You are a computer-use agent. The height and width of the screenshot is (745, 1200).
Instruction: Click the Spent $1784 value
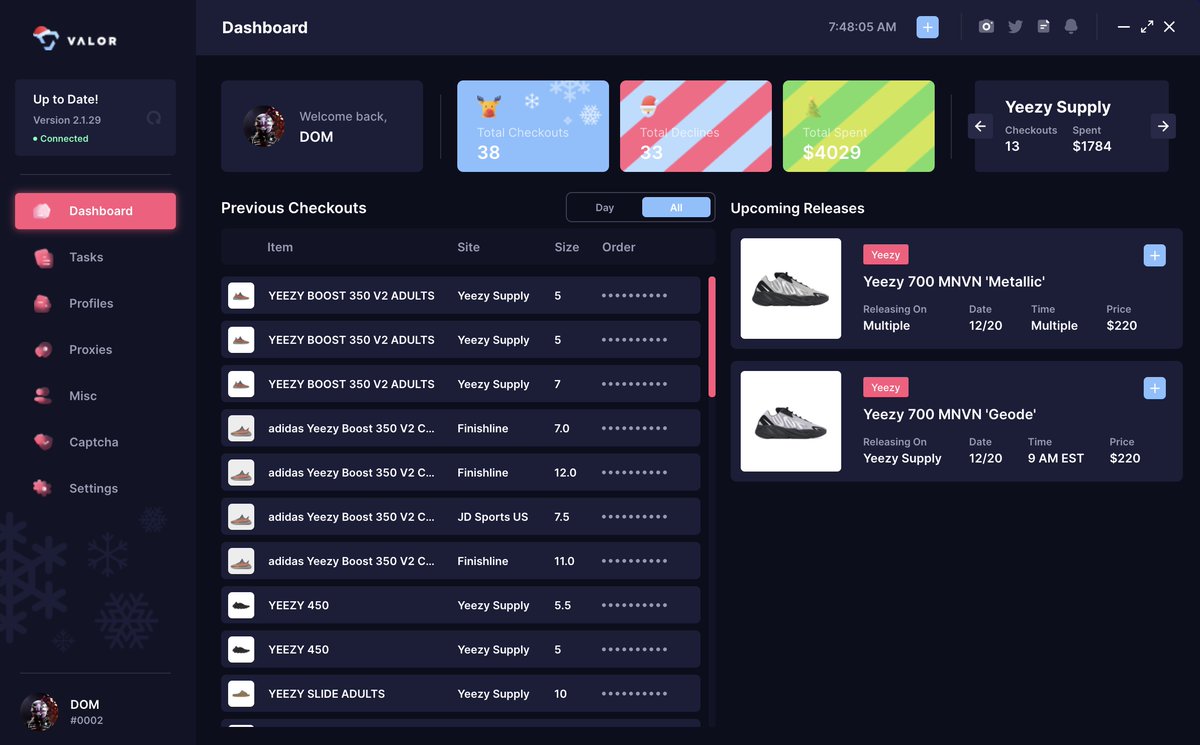(x=1092, y=146)
